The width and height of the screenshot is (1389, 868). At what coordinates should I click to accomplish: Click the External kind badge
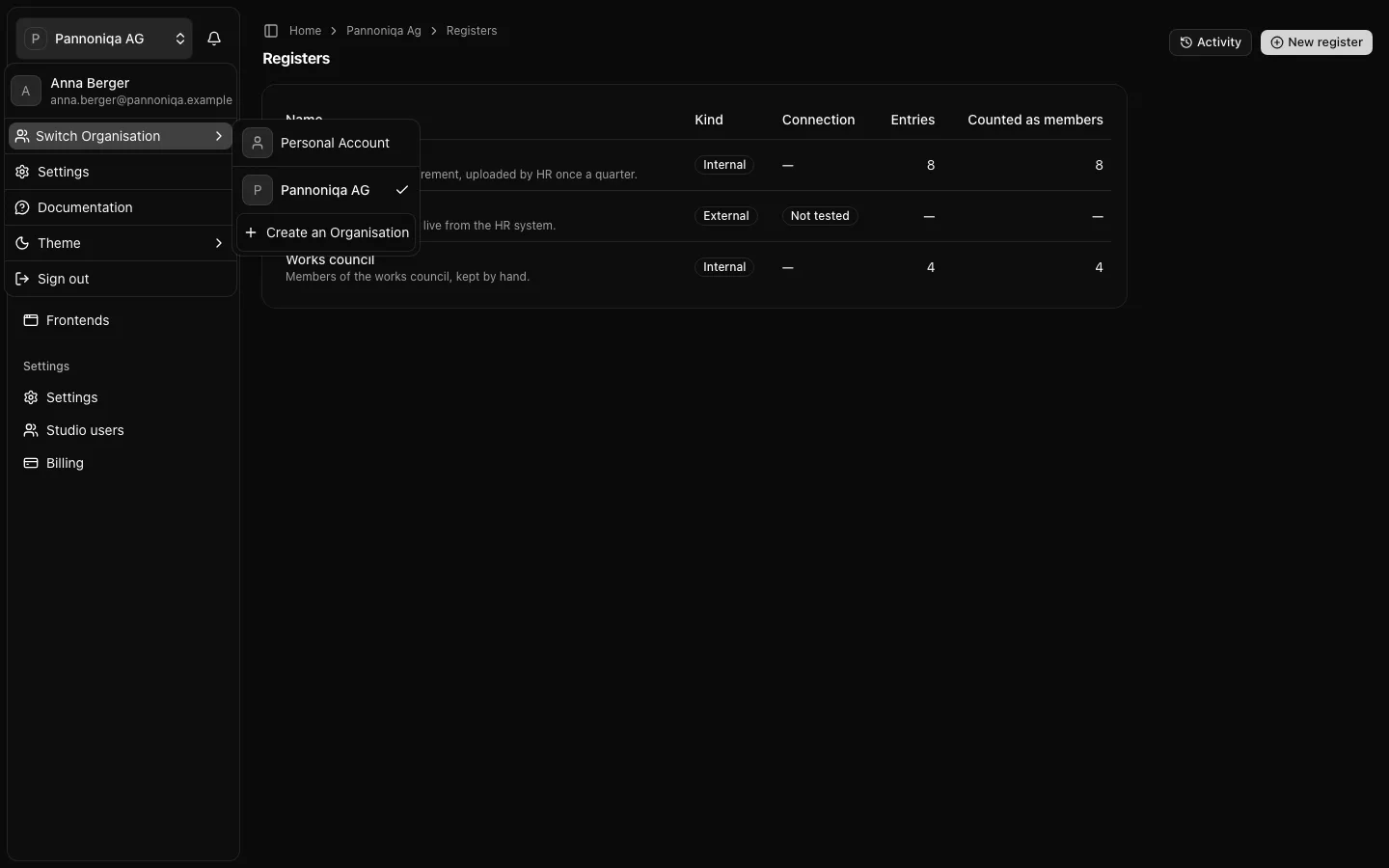pyautogui.click(x=726, y=216)
